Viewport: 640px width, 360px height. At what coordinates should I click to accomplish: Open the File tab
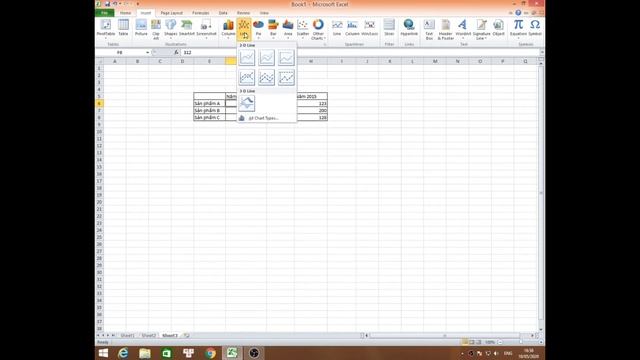click(104, 13)
